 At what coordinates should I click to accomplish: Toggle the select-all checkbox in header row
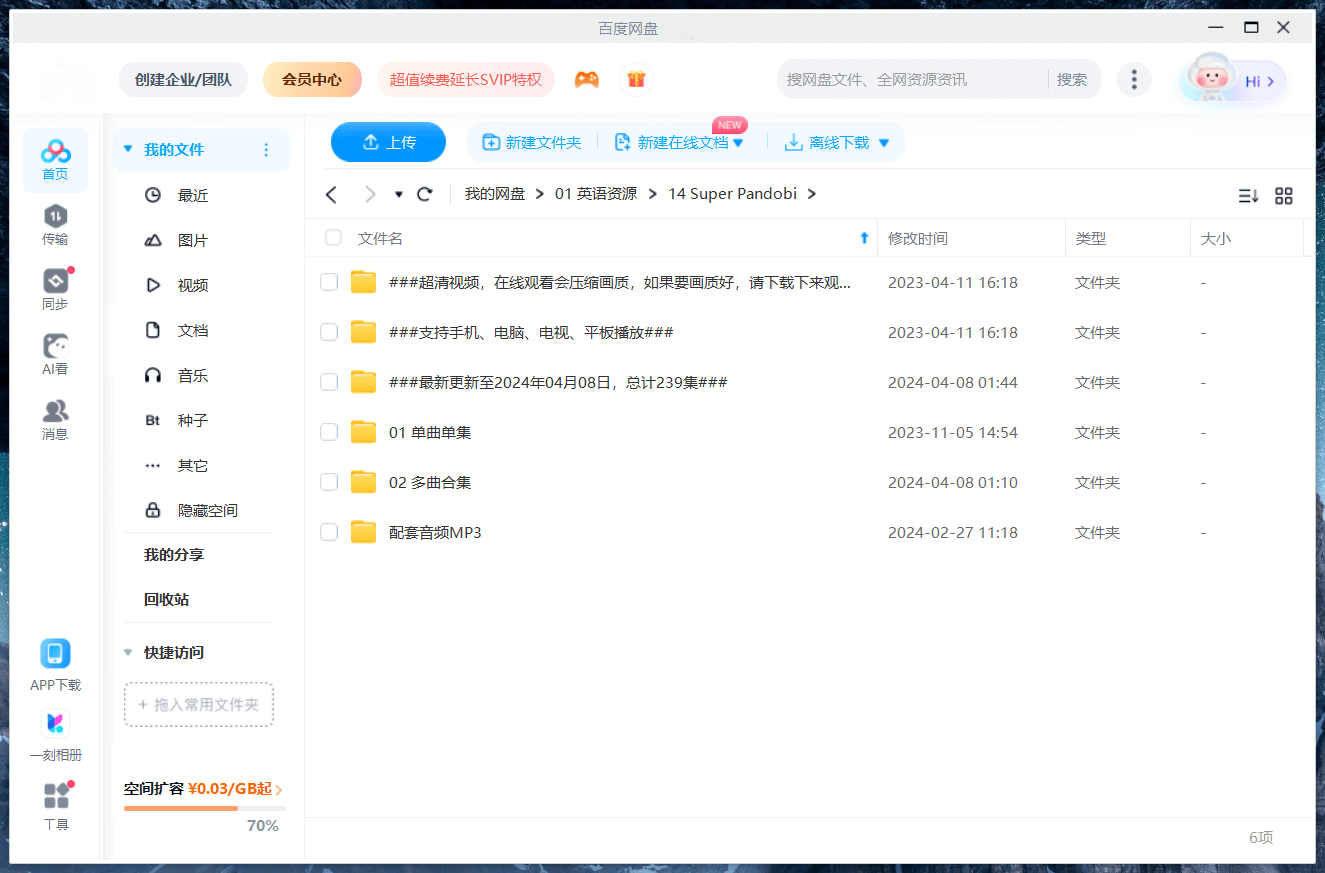[333, 238]
